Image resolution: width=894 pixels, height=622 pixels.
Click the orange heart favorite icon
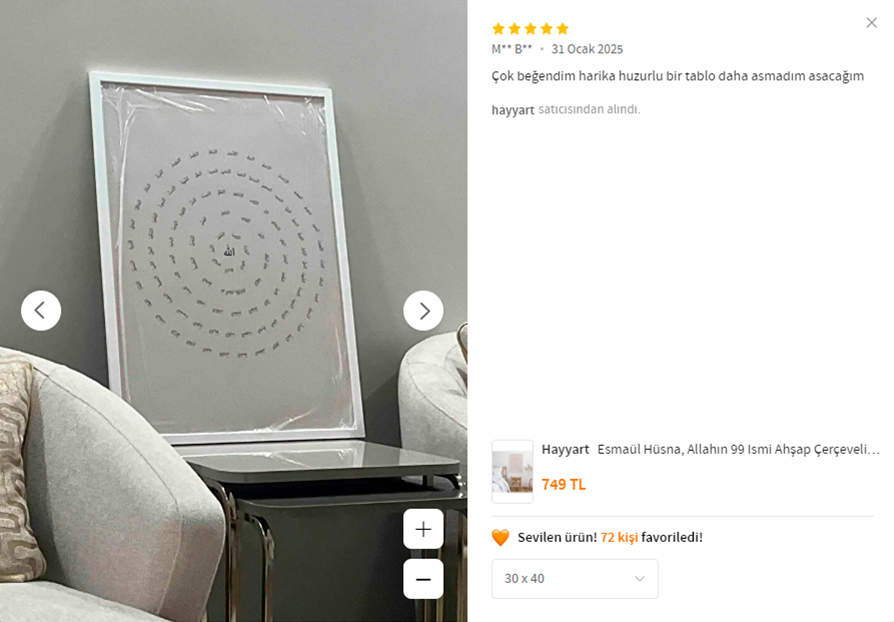[x=500, y=538]
